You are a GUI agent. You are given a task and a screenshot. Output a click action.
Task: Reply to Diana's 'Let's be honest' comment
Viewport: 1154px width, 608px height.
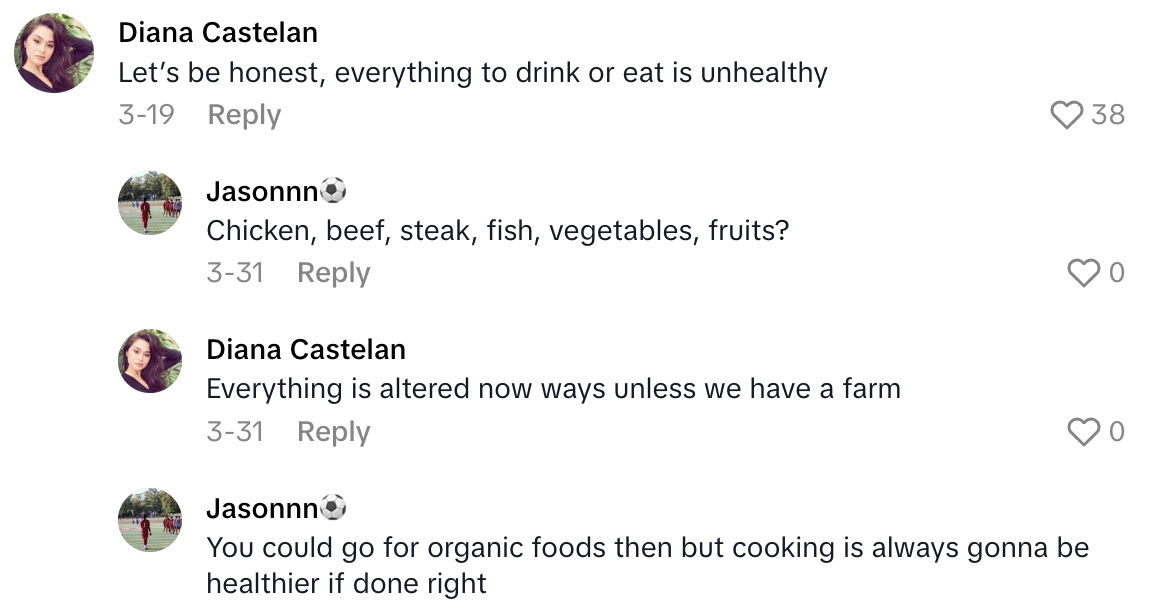[x=244, y=115]
